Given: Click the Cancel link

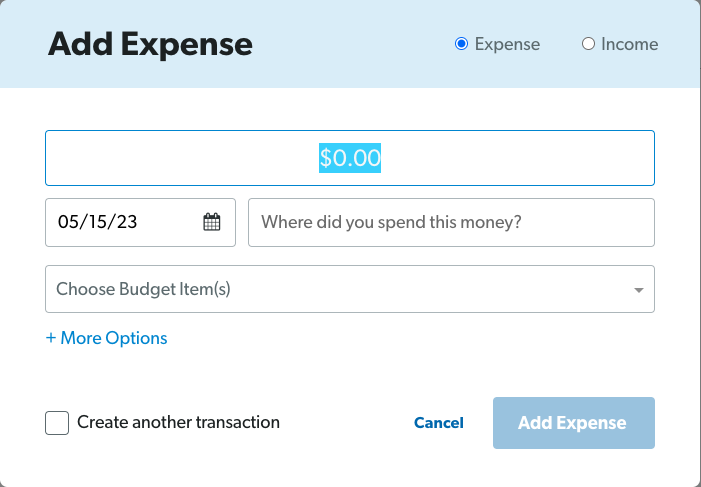Looking at the screenshot, I should pyautogui.click(x=439, y=423).
